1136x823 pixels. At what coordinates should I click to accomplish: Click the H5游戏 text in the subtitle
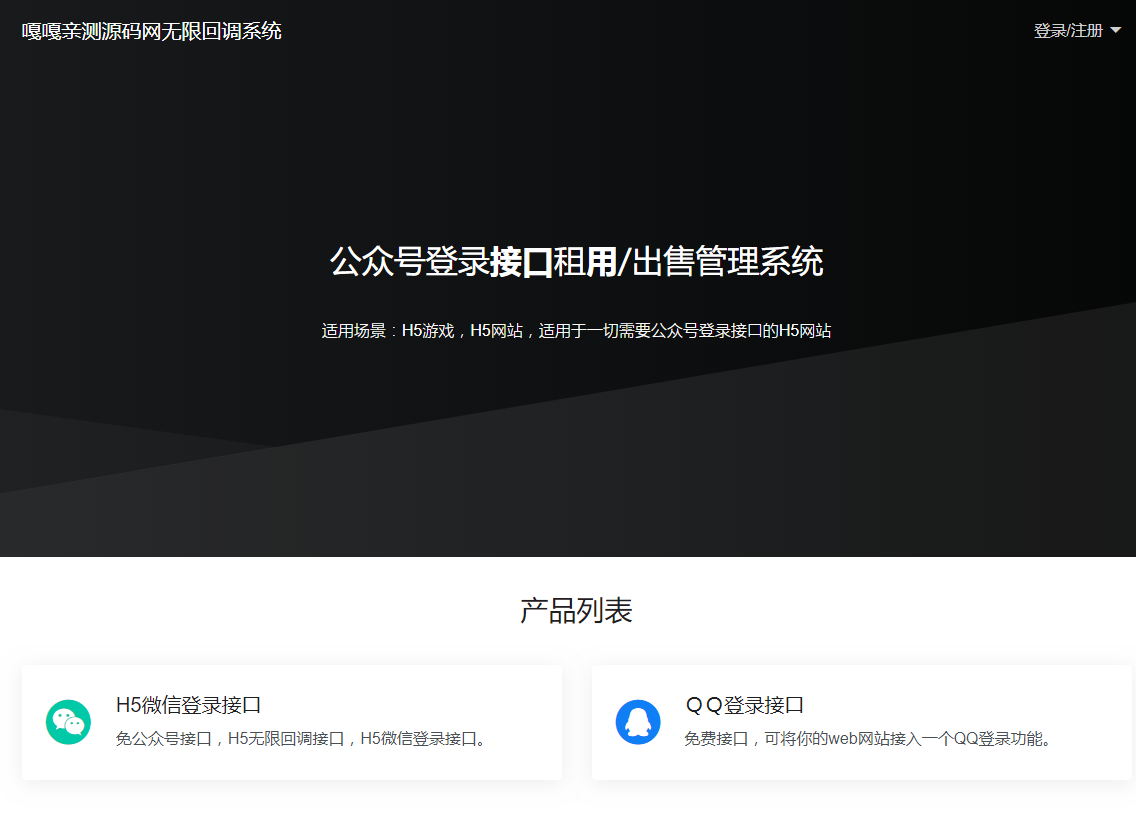tap(427, 331)
